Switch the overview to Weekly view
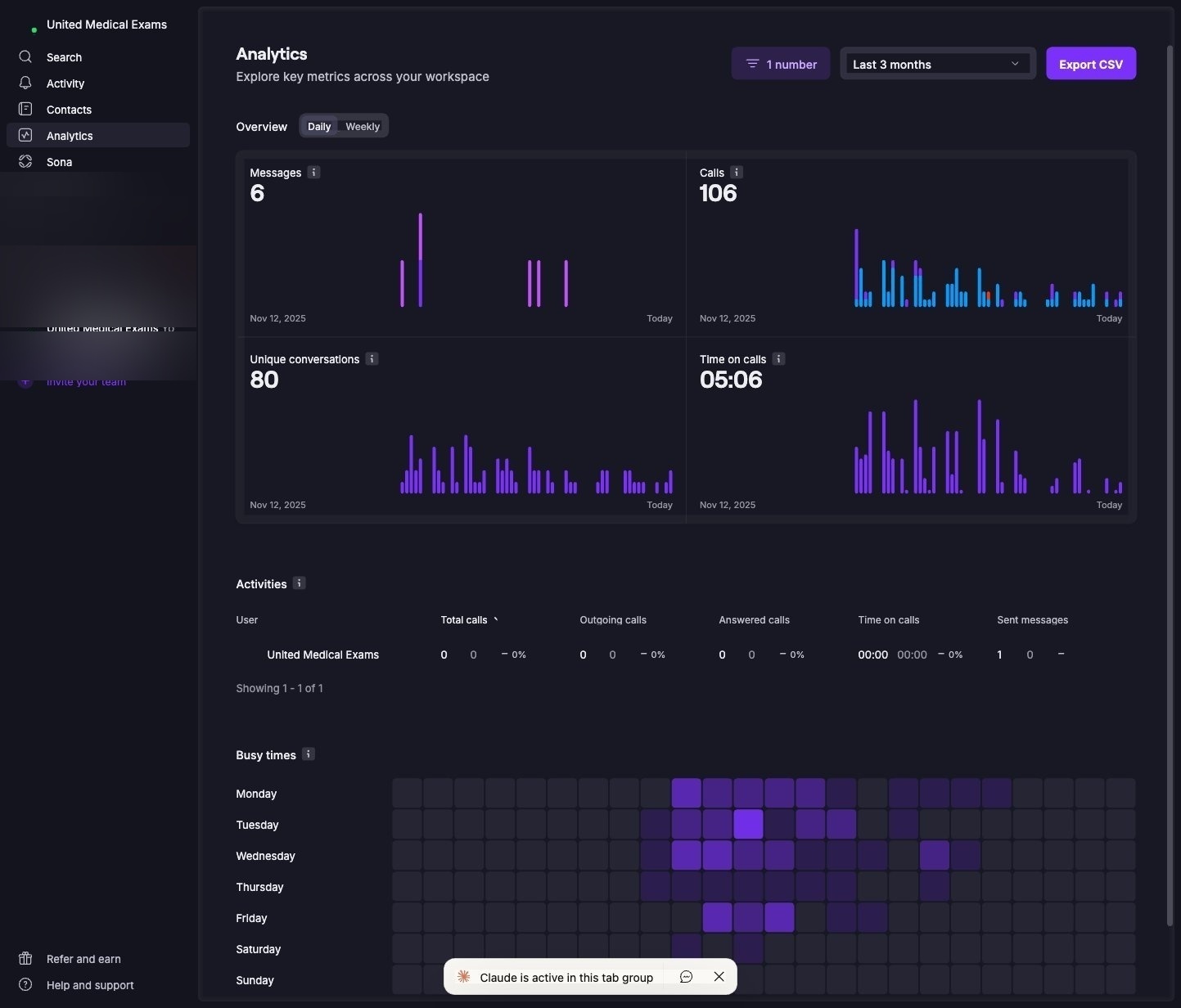 363,126
